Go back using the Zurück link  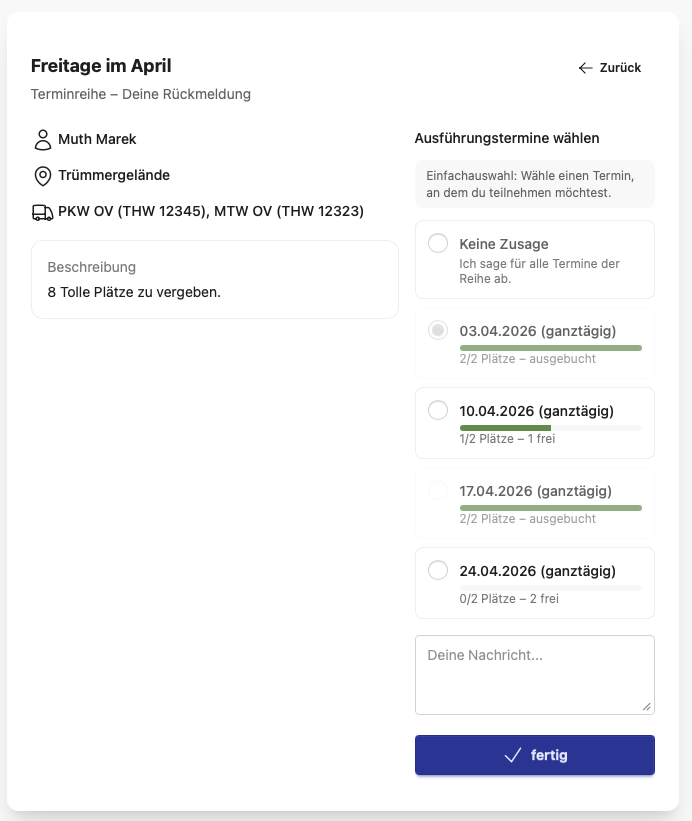coord(609,68)
